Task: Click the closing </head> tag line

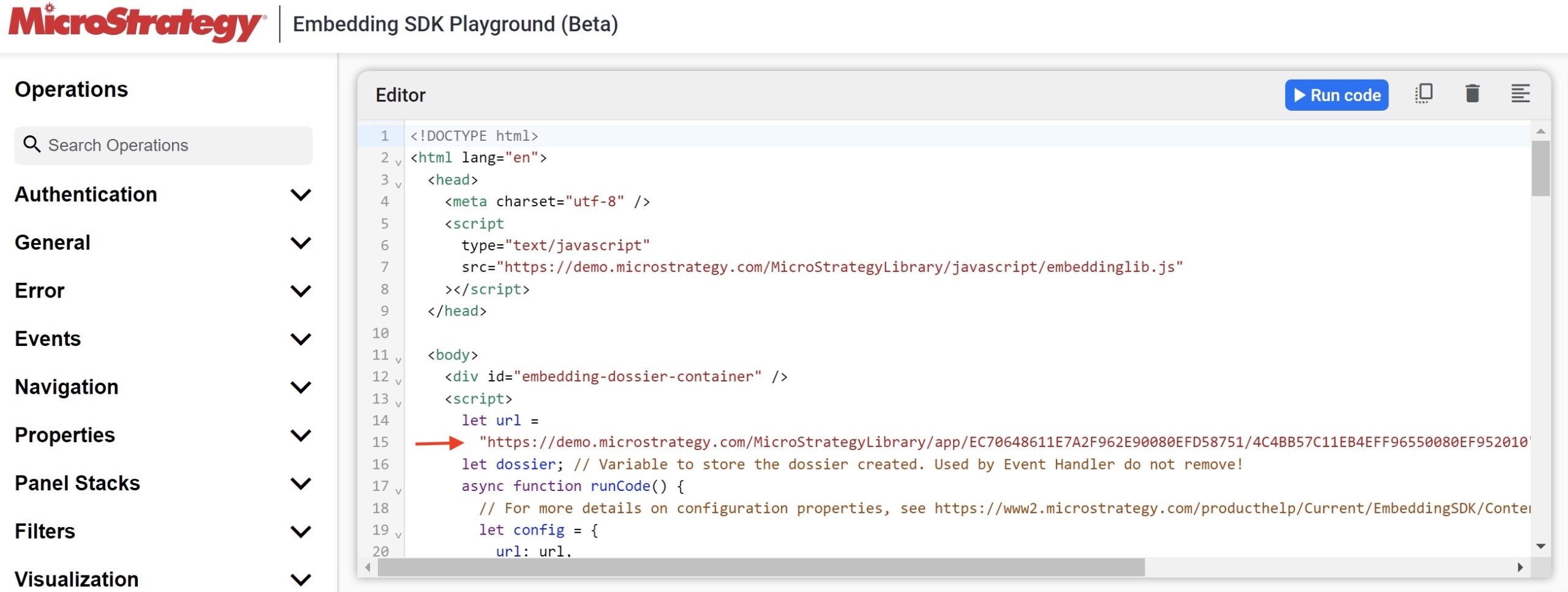Action: click(457, 311)
